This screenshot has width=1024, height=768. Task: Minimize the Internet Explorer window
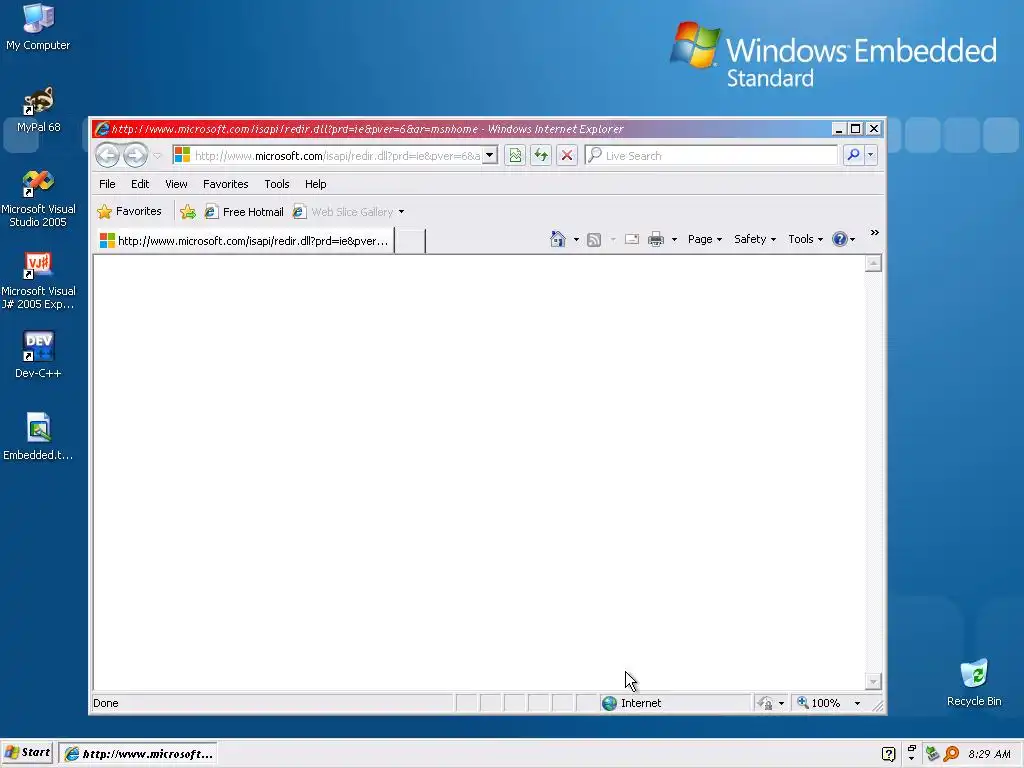[x=839, y=129]
